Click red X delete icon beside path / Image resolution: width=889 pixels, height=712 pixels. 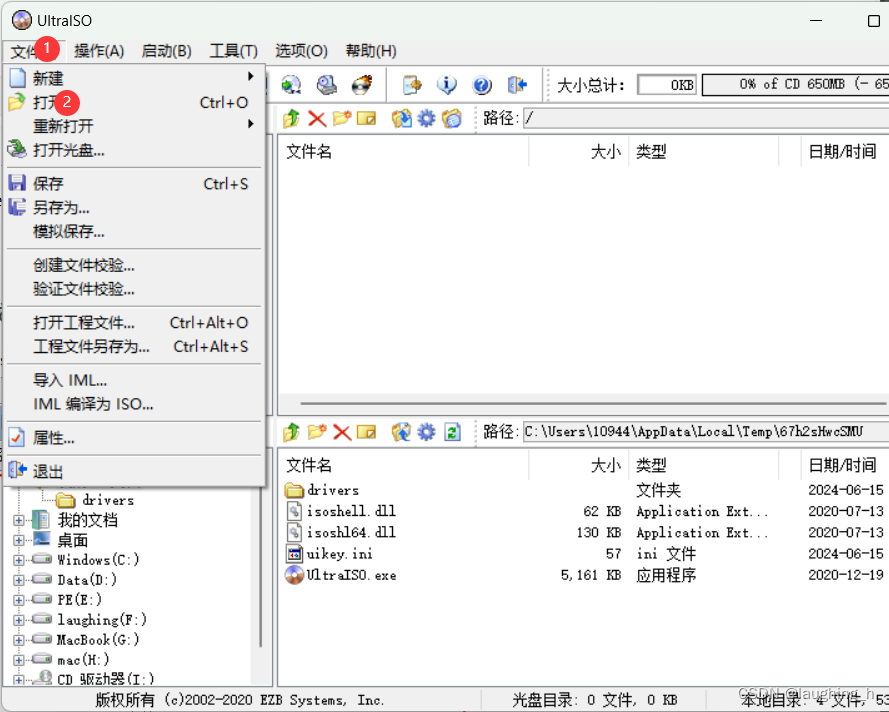[317, 118]
